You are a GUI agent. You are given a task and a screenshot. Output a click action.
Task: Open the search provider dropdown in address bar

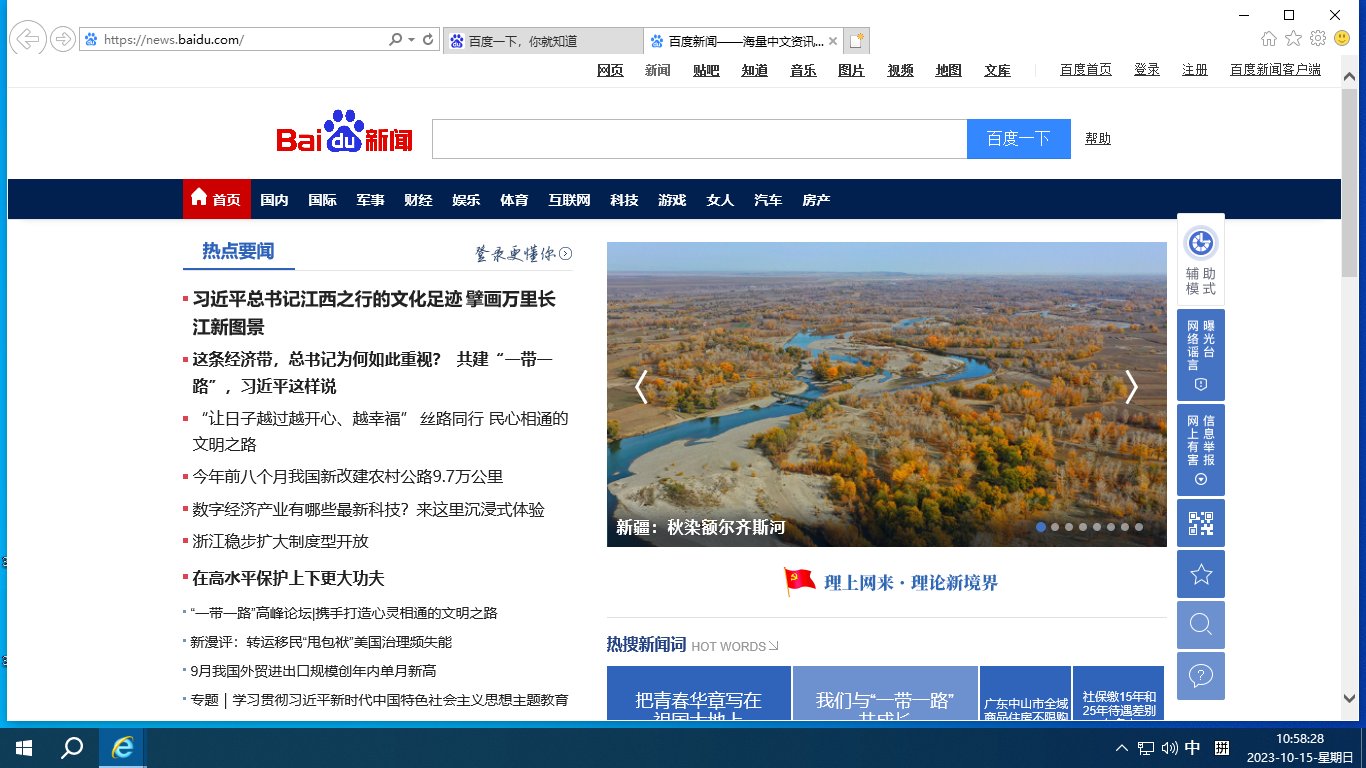pos(409,39)
